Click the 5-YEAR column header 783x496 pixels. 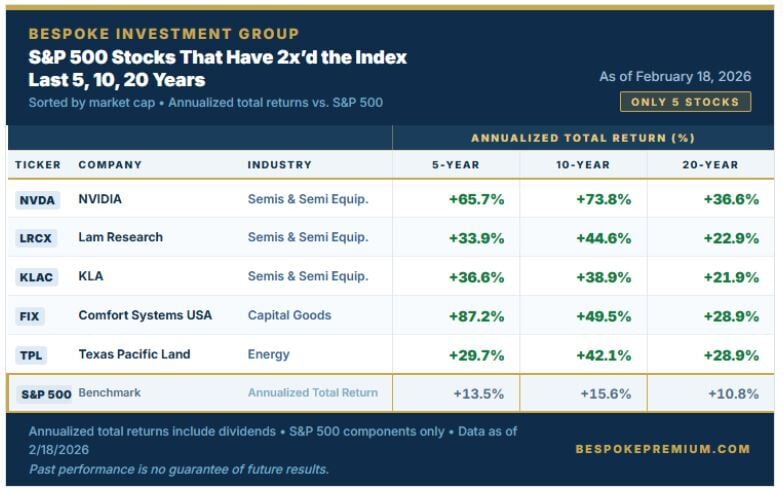tap(456, 165)
